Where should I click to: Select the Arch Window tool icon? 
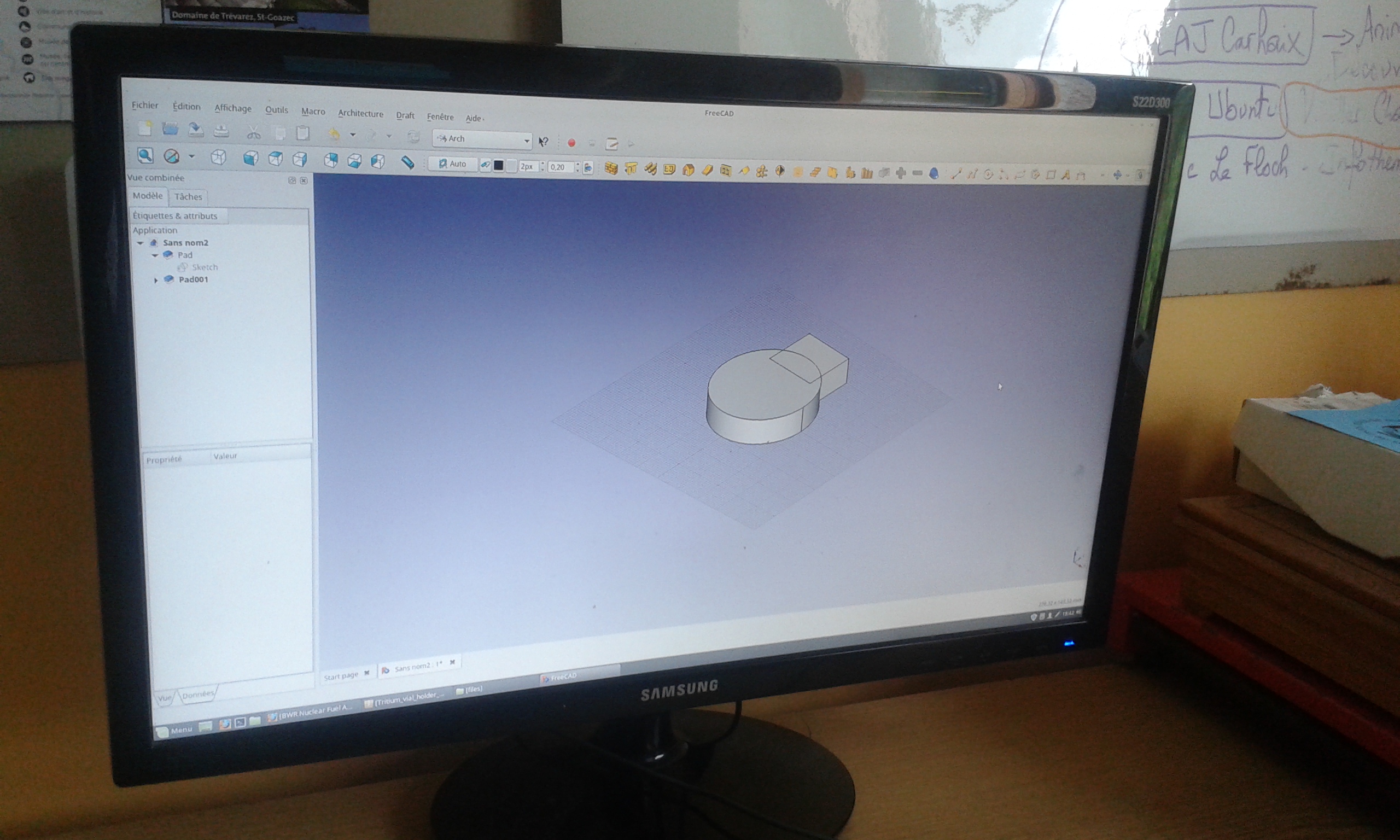click(x=726, y=171)
